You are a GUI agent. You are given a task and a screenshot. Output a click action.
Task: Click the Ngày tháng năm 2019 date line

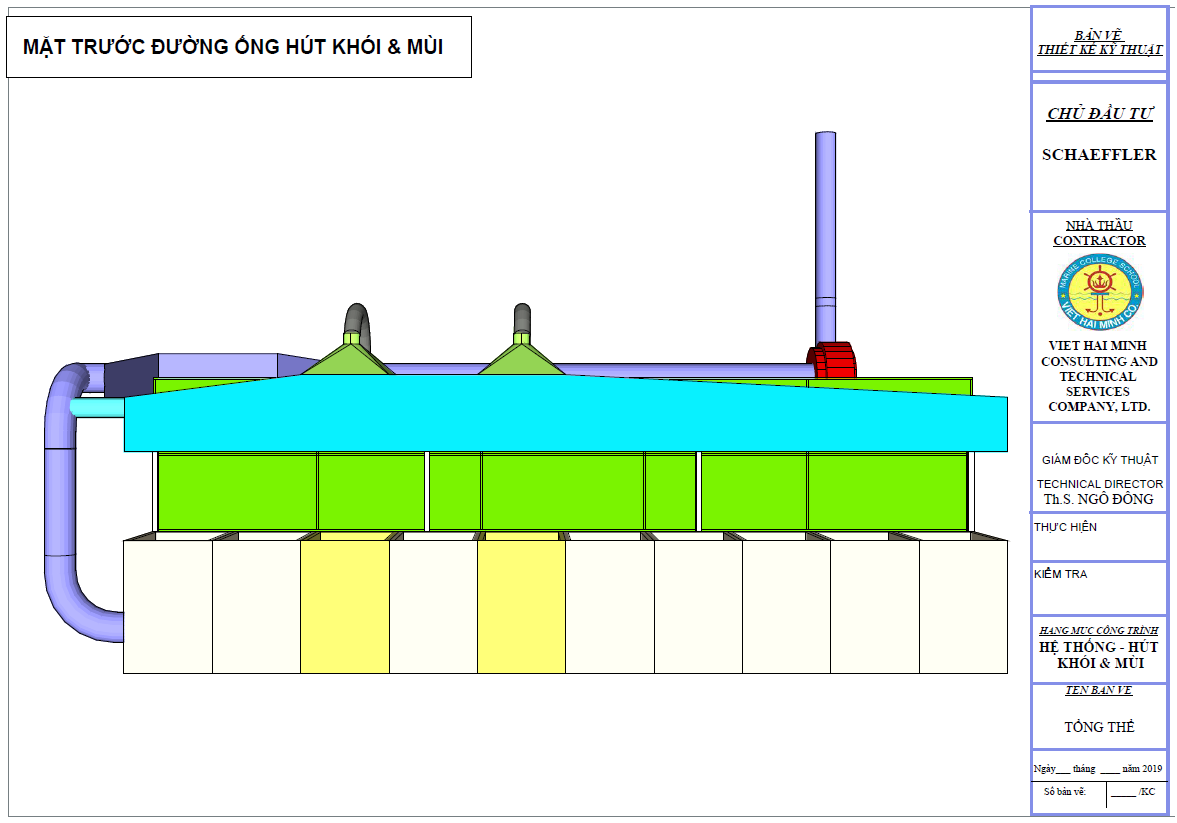point(1098,768)
